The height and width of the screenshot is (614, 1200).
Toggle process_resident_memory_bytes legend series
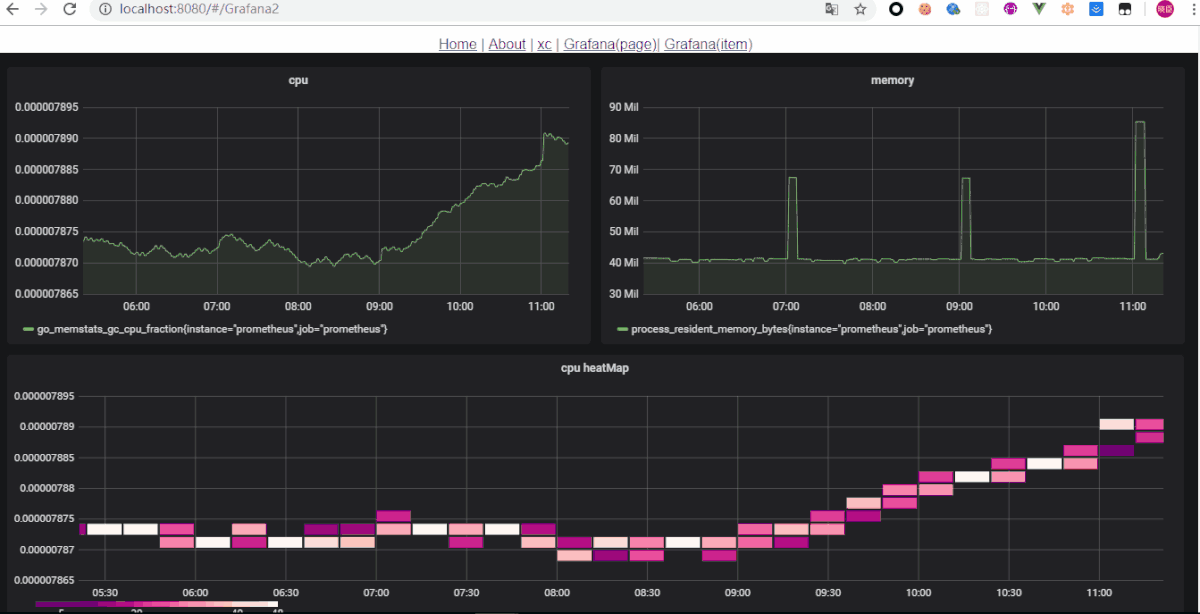(x=810, y=329)
